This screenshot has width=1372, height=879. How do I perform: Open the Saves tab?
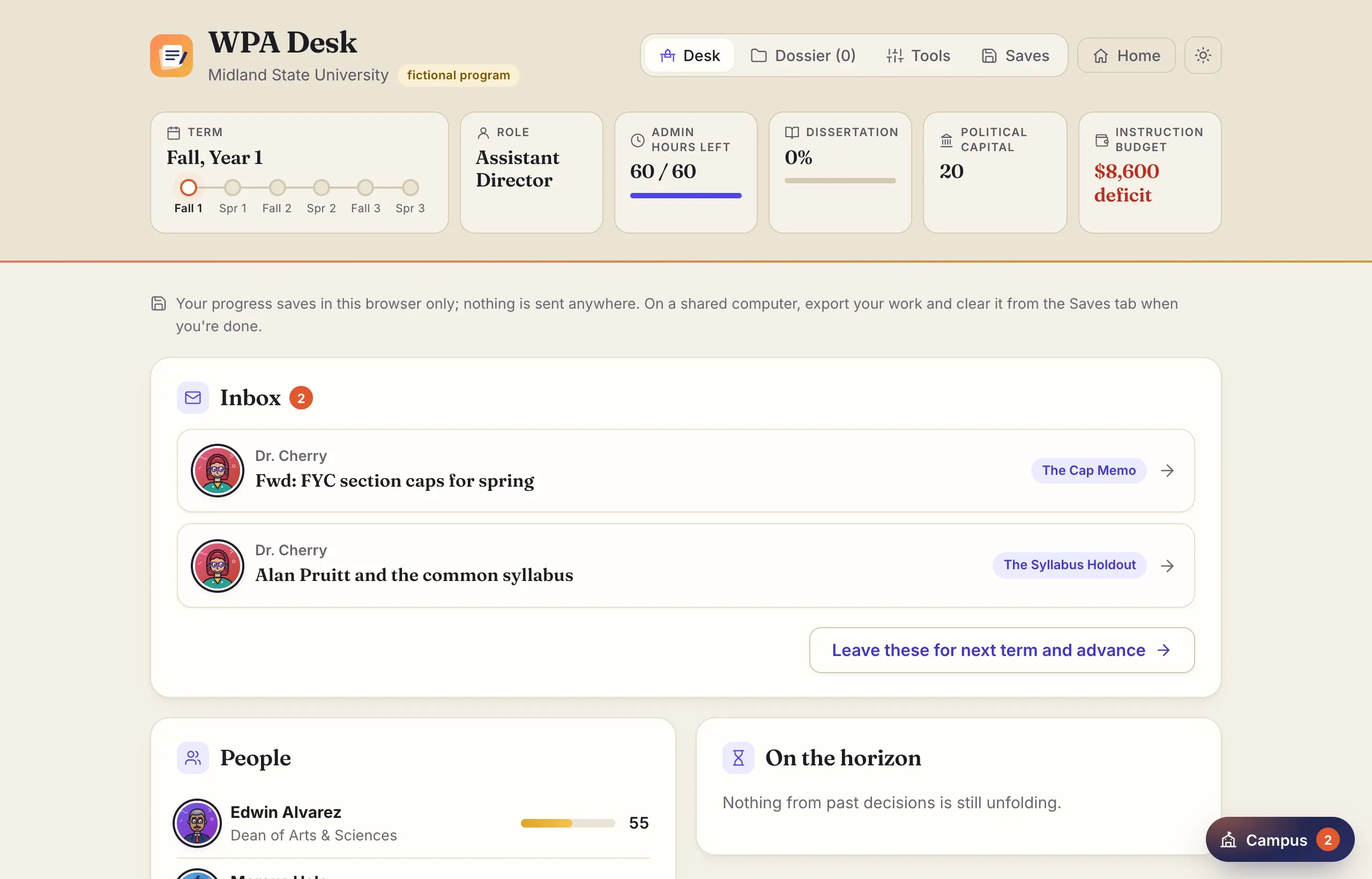[1015, 55]
